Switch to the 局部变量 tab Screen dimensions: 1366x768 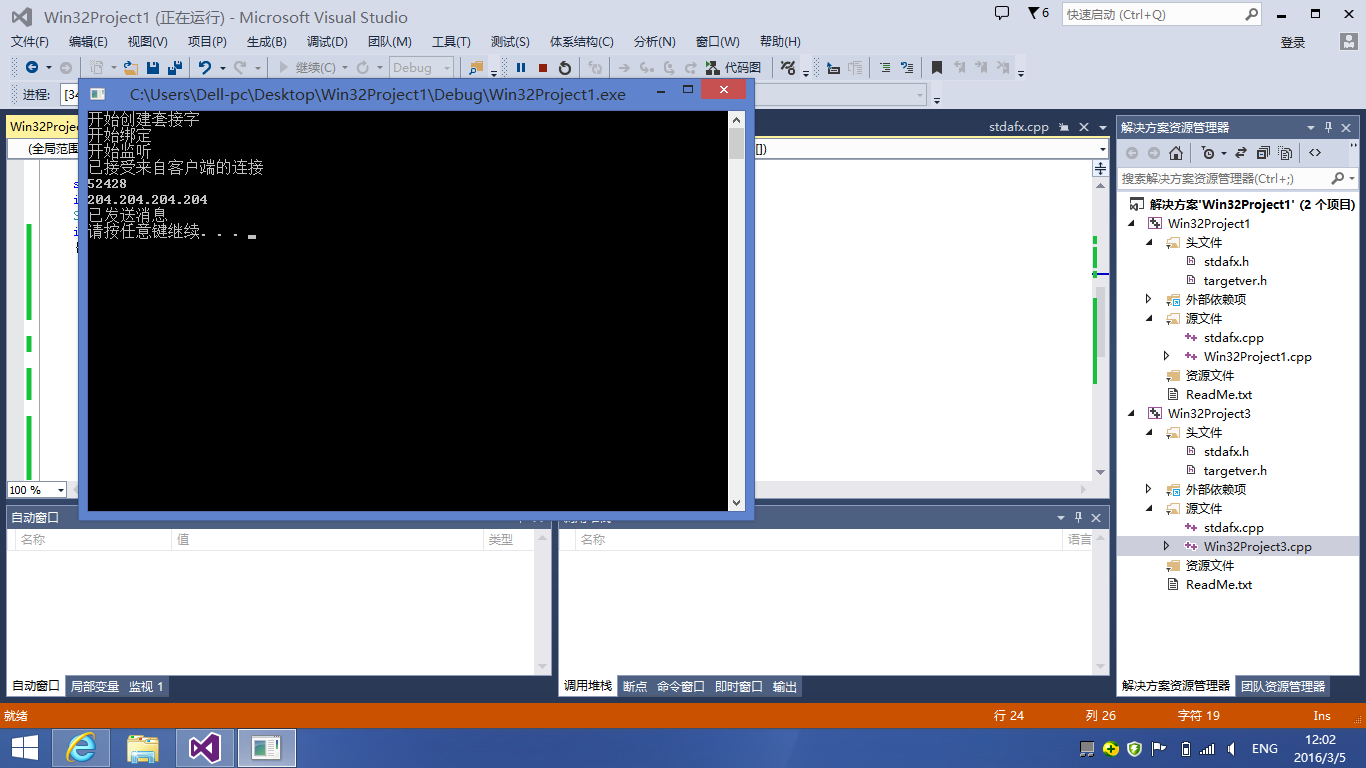click(x=95, y=686)
